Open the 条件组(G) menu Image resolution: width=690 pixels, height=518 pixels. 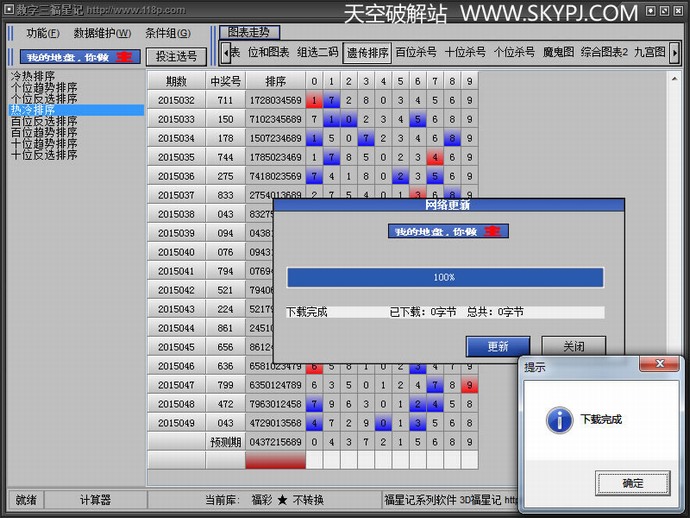tap(168, 33)
